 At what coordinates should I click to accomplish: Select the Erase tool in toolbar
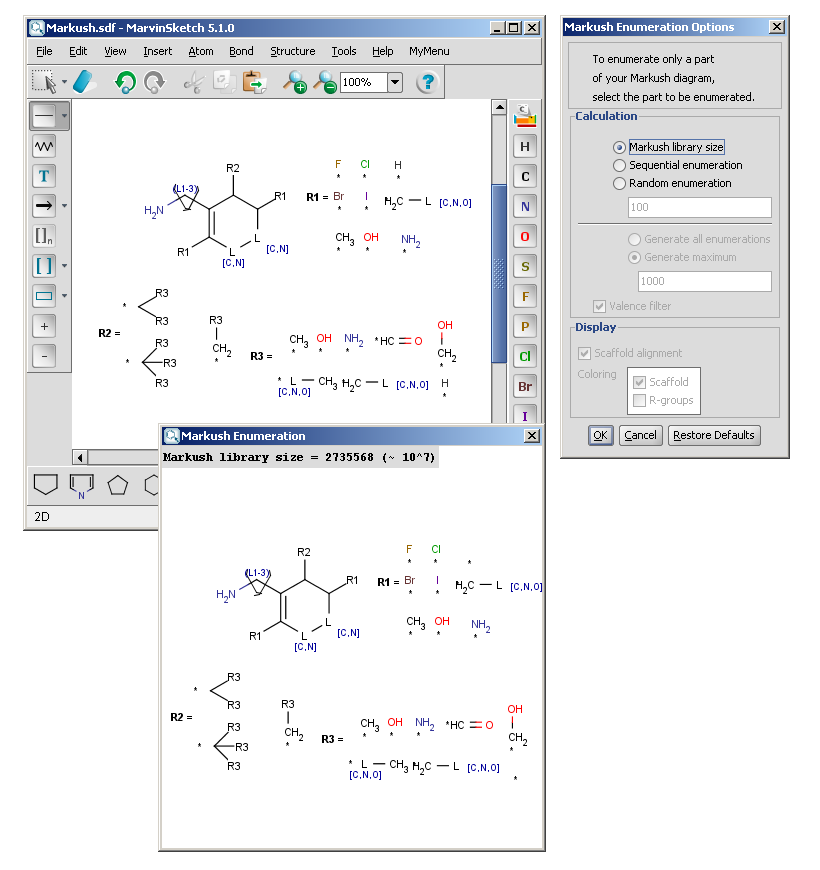[x=87, y=82]
